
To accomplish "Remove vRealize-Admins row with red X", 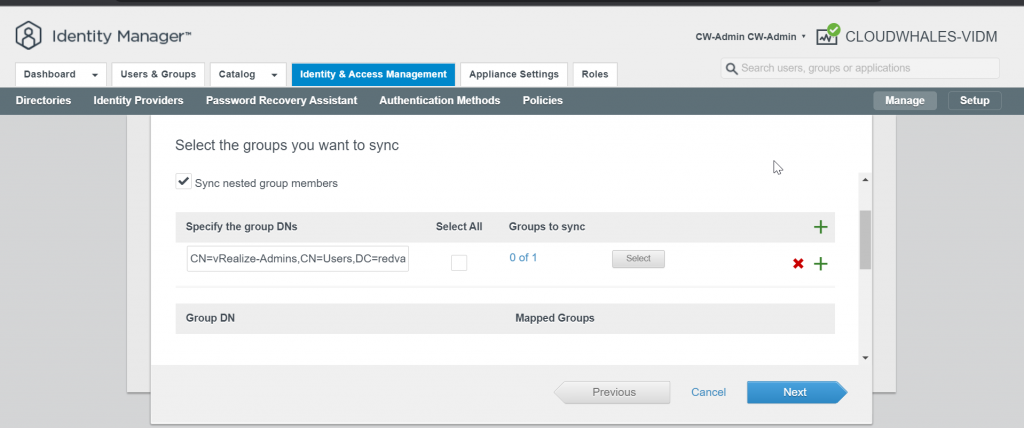I will (798, 264).
